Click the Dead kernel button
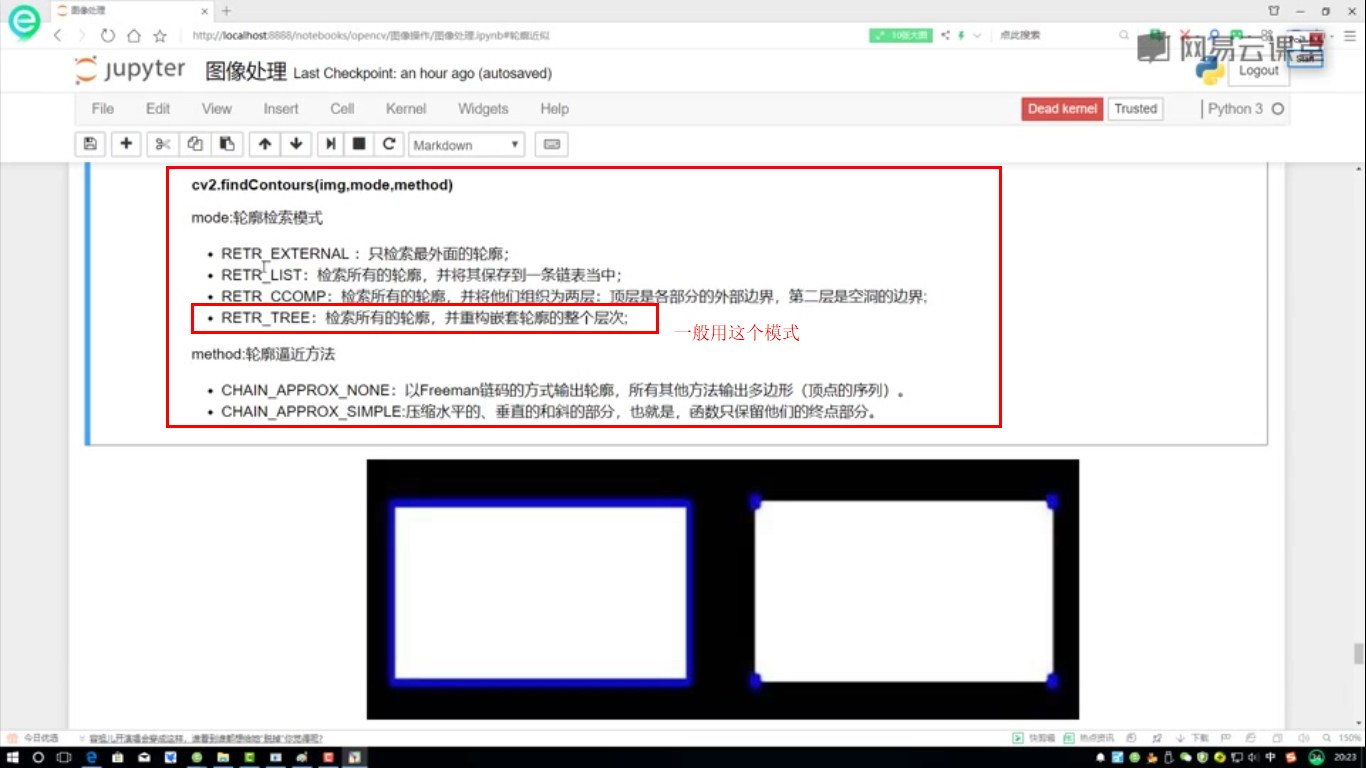 tap(1062, 108)
